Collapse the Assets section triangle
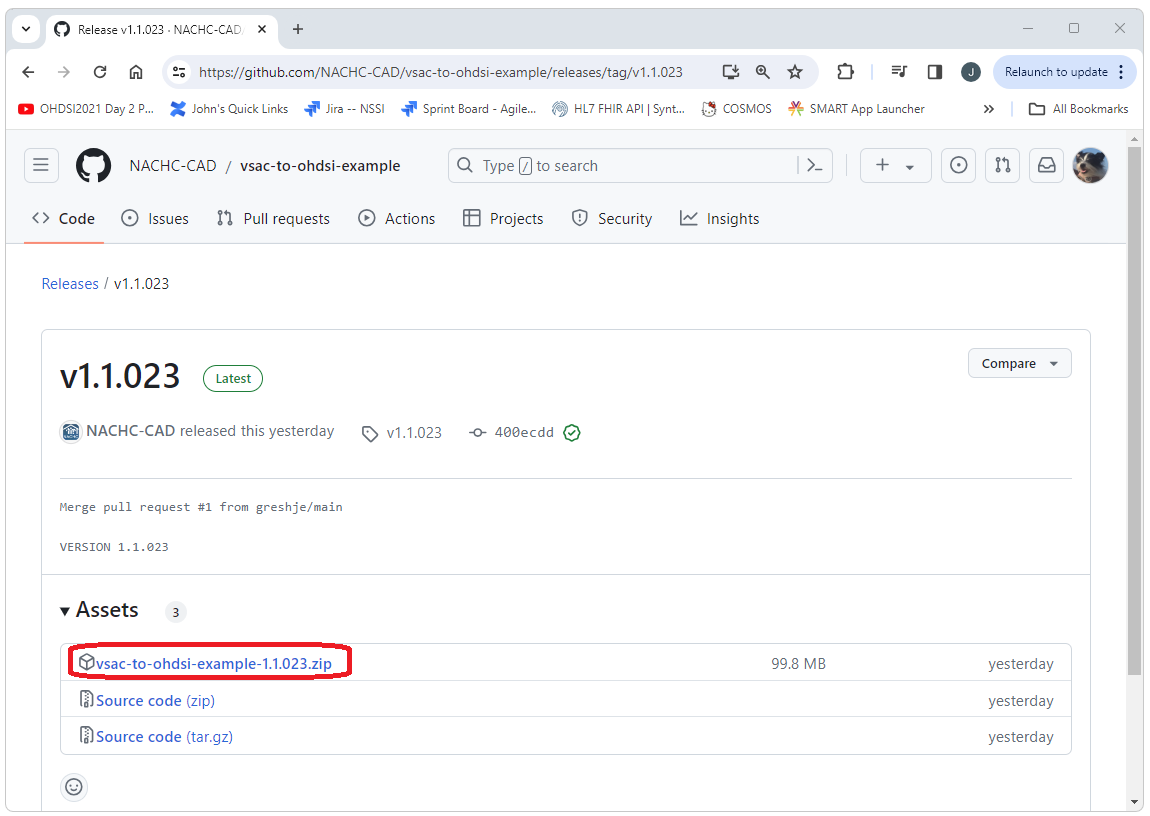1150x816 pixels. [65, 611]
